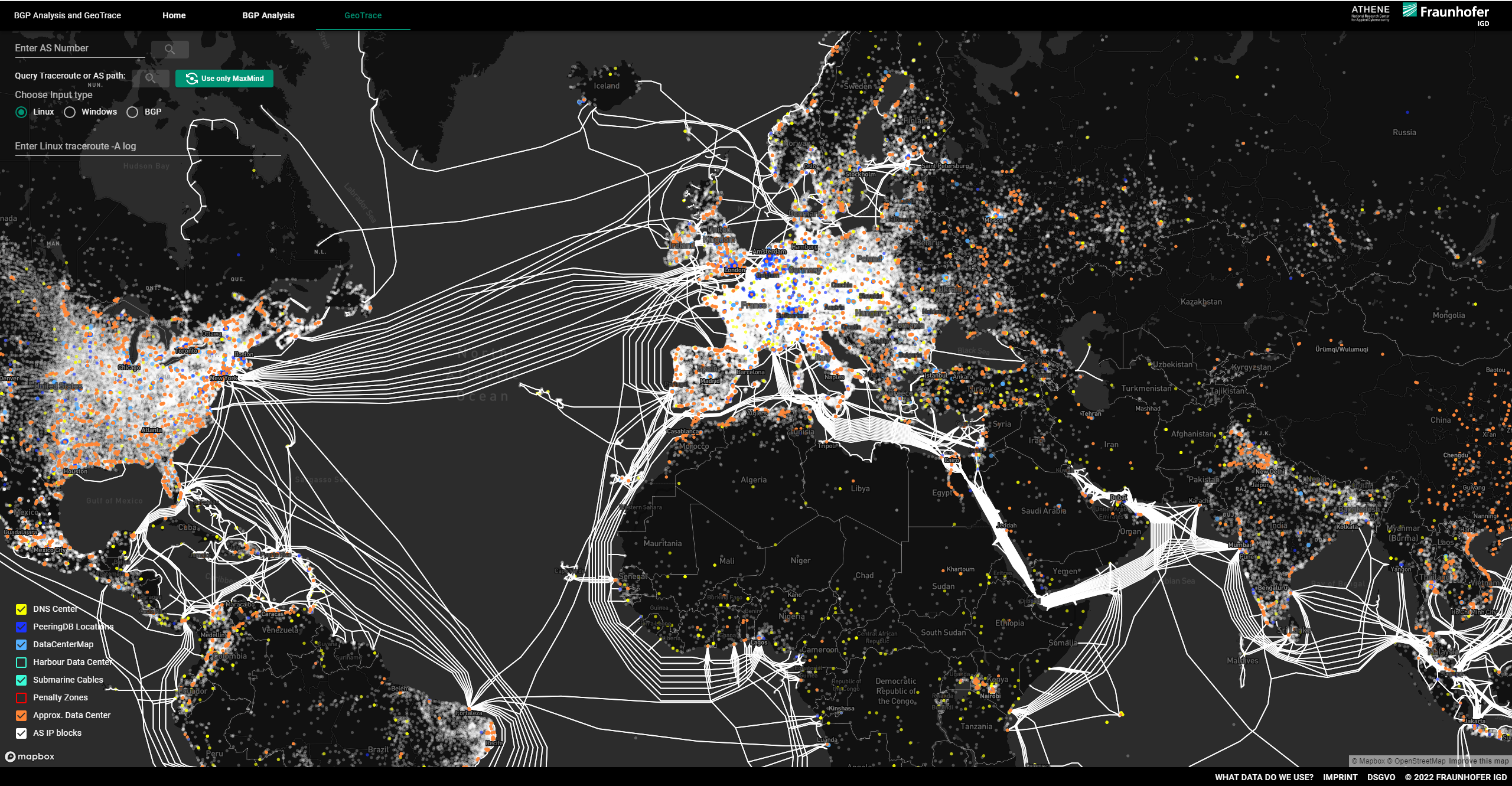1512x786 pixels.
Task: Toggle the DNS Center layer checkbox
Action: pos(21,609)
